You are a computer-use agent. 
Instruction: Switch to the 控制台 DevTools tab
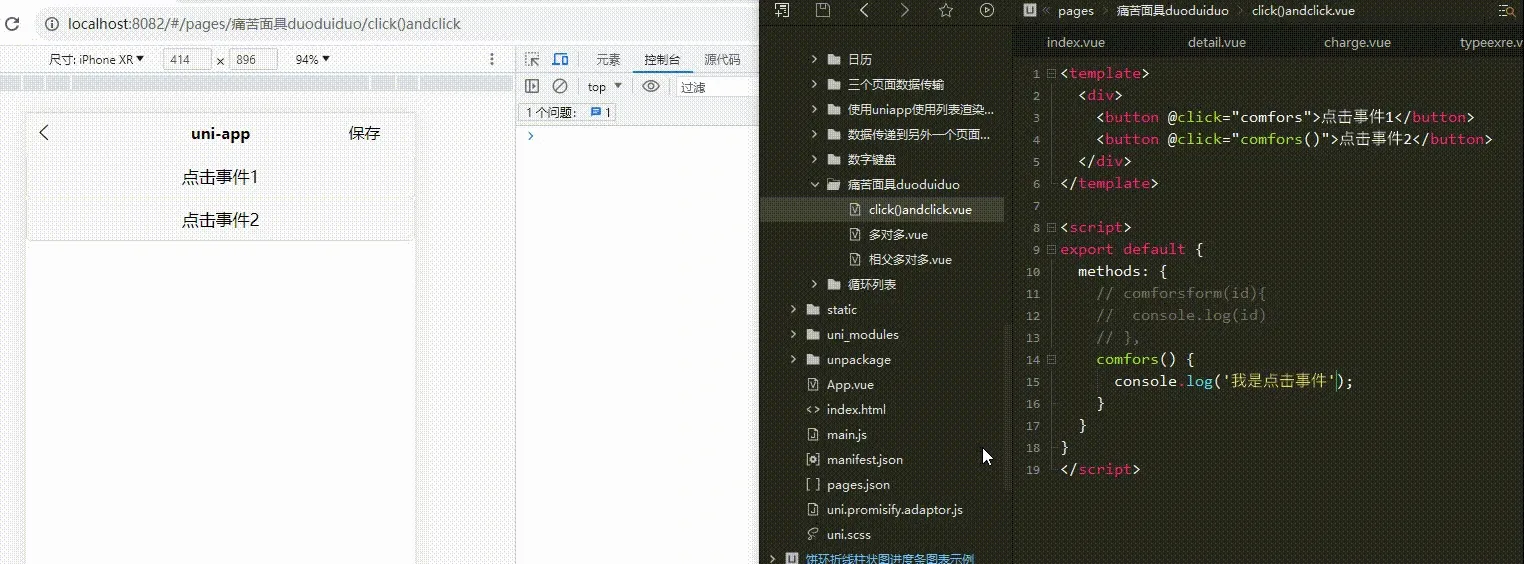(x=662, y=60)
